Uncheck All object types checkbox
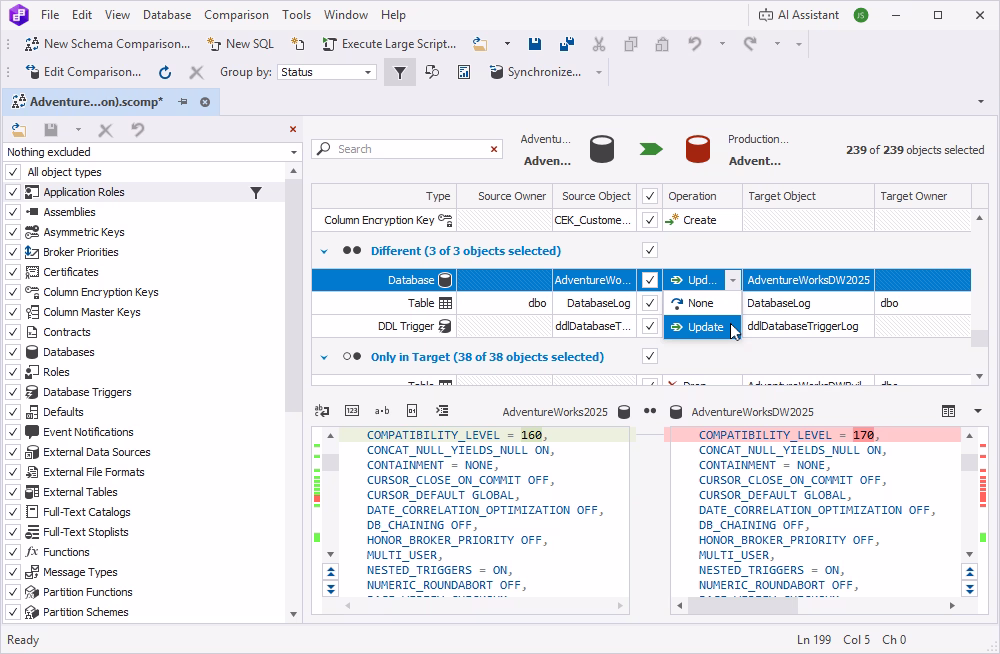1000x654 pixels. coord(13,172)
